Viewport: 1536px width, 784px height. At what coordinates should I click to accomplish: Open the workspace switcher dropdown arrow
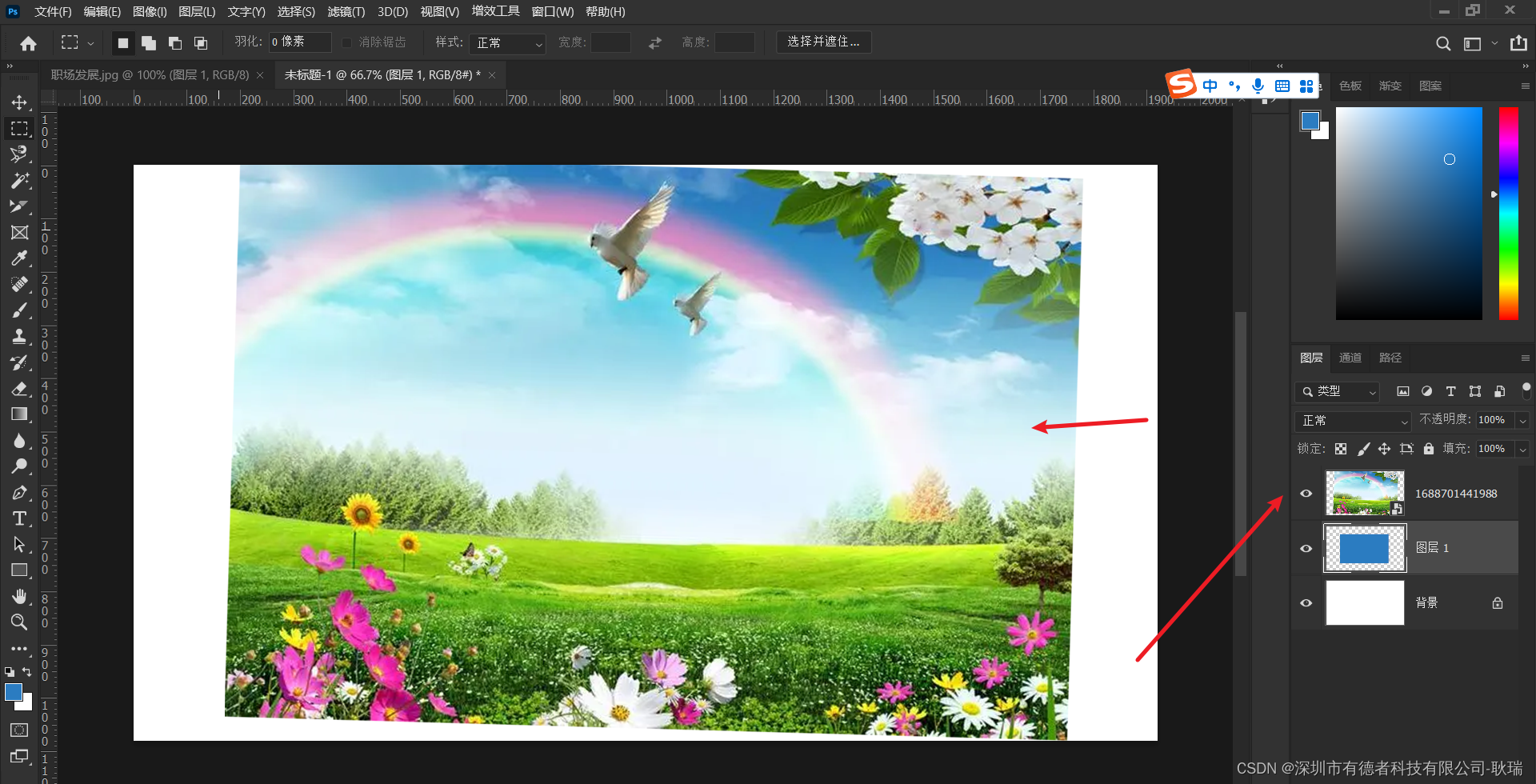pyautogui.click(x=1494, y=43)
